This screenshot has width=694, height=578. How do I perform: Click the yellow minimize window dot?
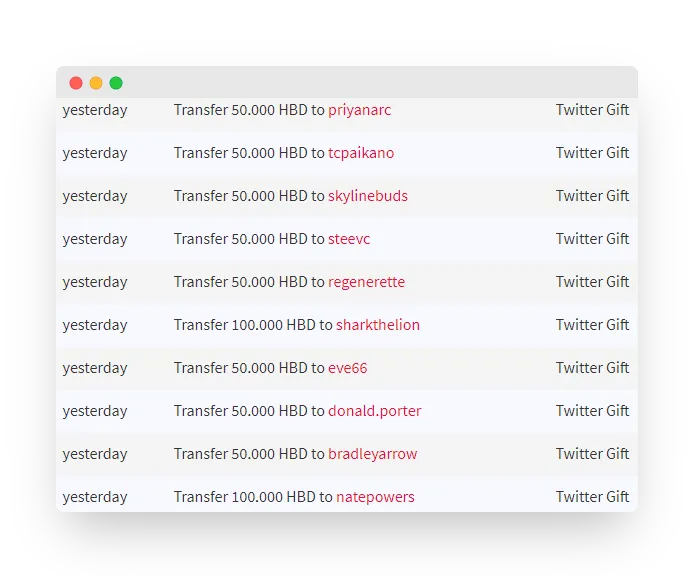coord(96,83)
